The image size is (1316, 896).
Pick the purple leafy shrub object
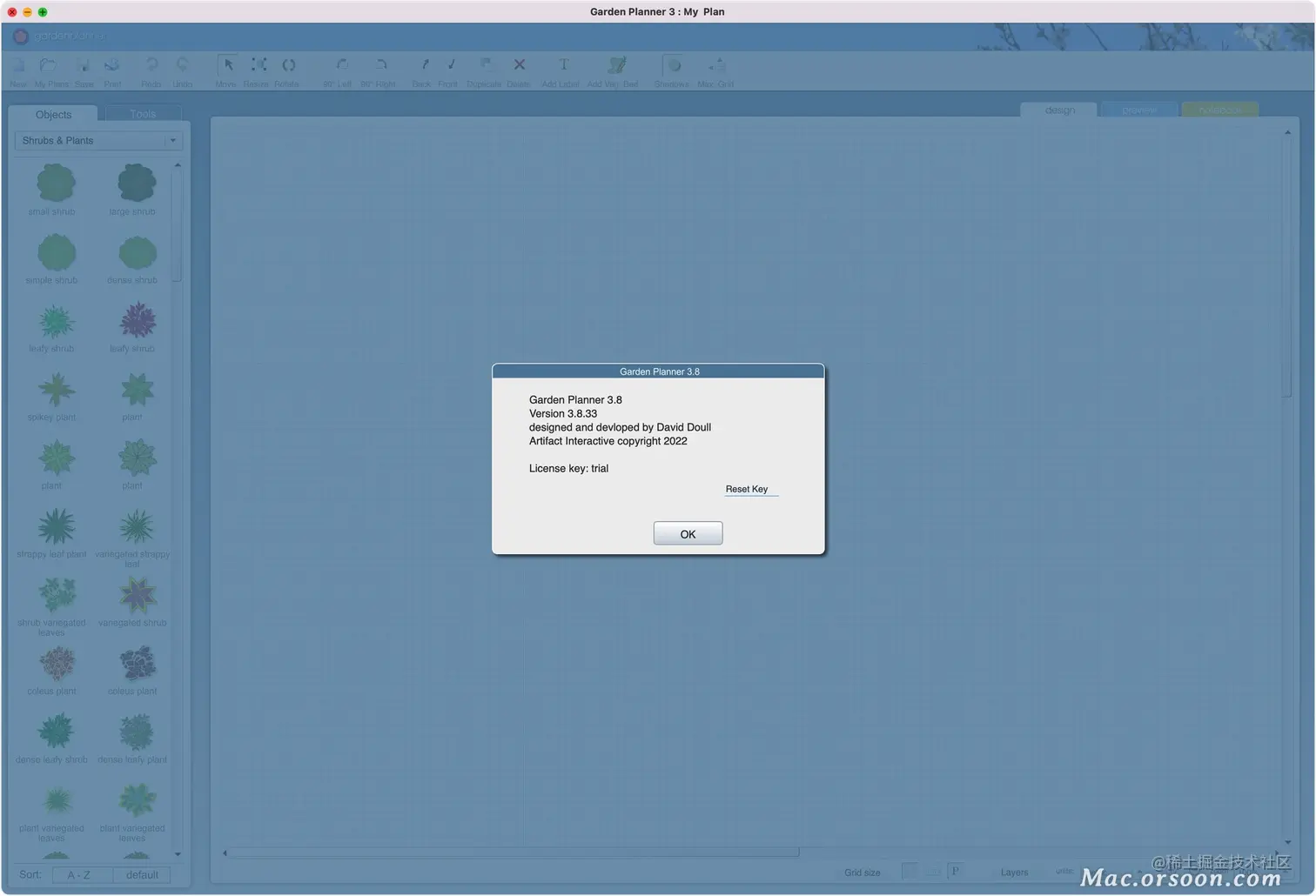pyautogui.click(x=137, y=321)
